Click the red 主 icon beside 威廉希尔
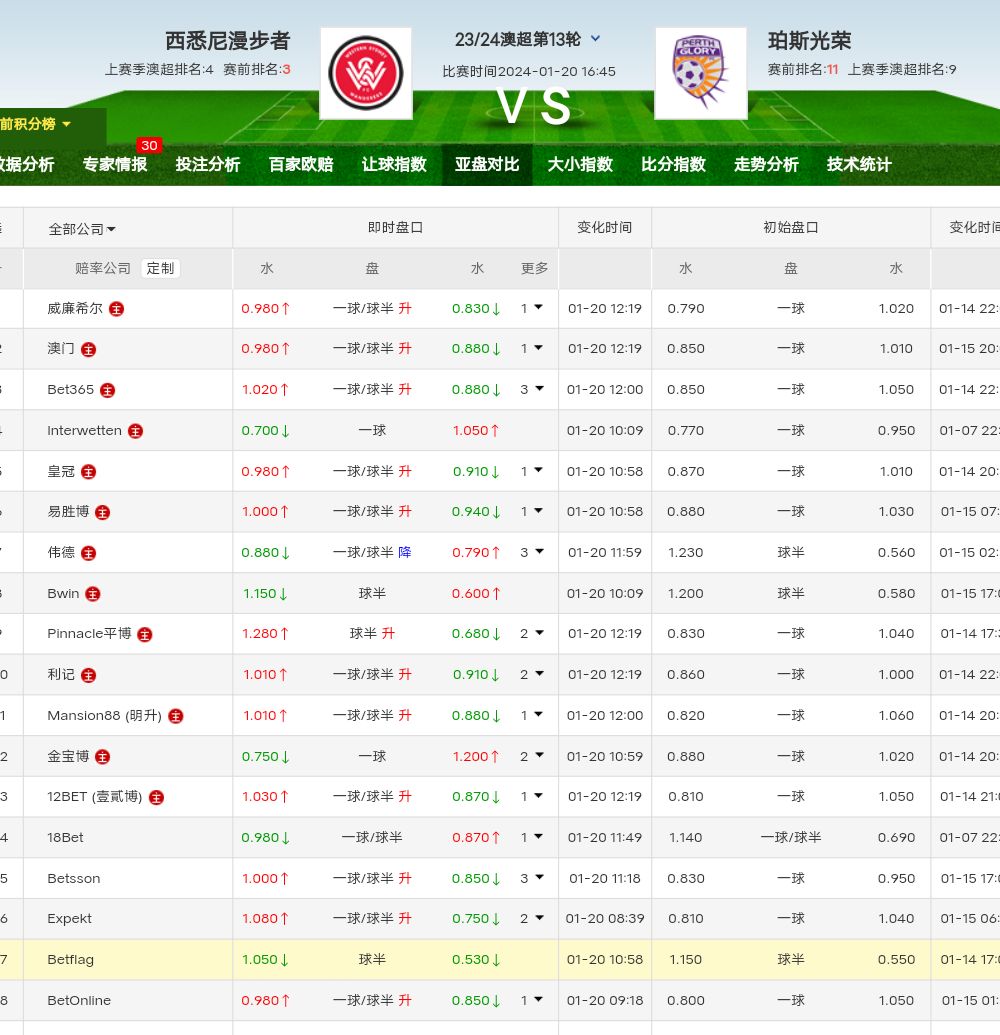Viewport: 1000px width, 1035px height. pyautogui.click(x=117, y=309)
